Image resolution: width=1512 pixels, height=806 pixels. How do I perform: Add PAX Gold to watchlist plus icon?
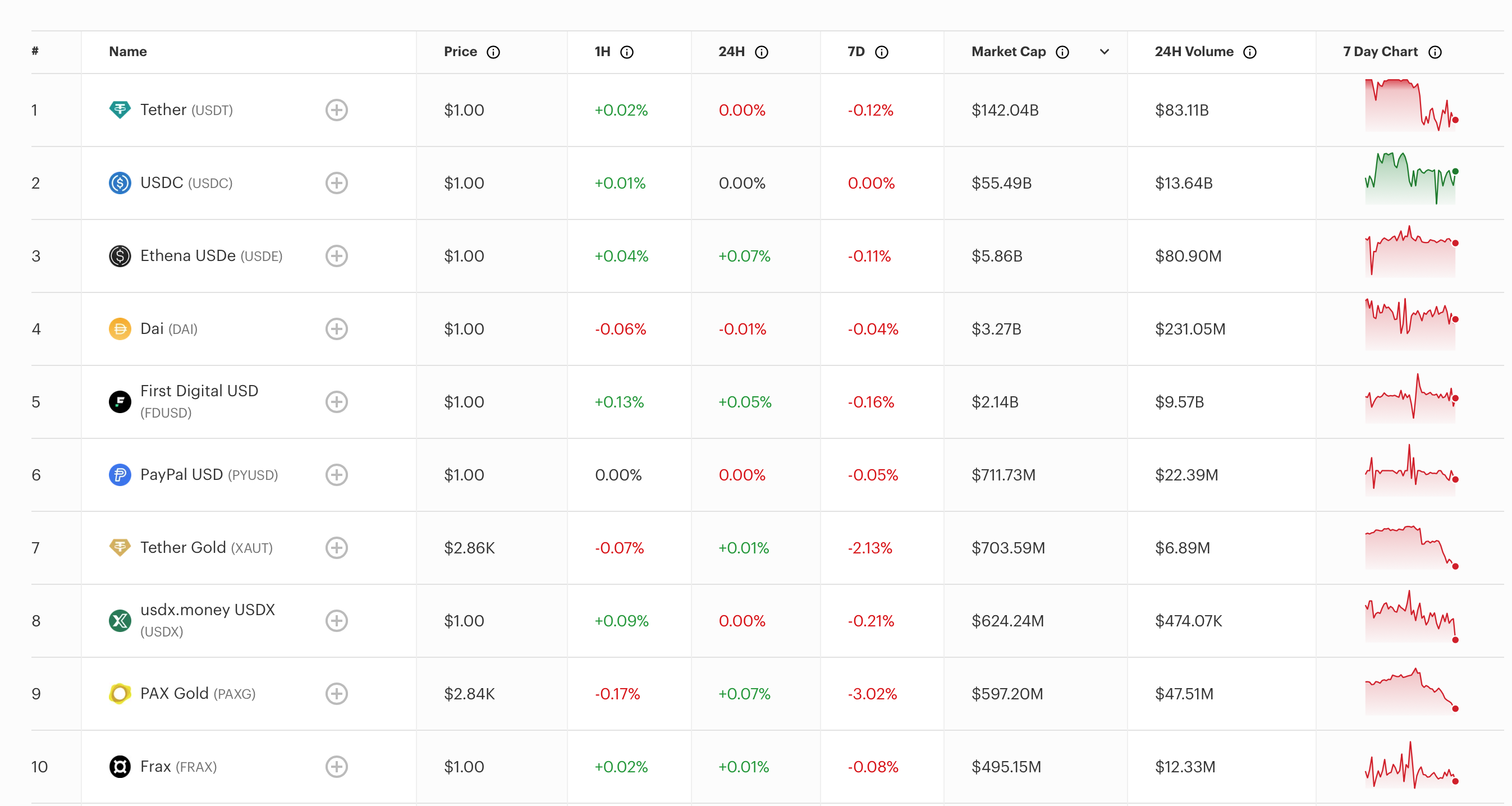click(x=336, y=693)
